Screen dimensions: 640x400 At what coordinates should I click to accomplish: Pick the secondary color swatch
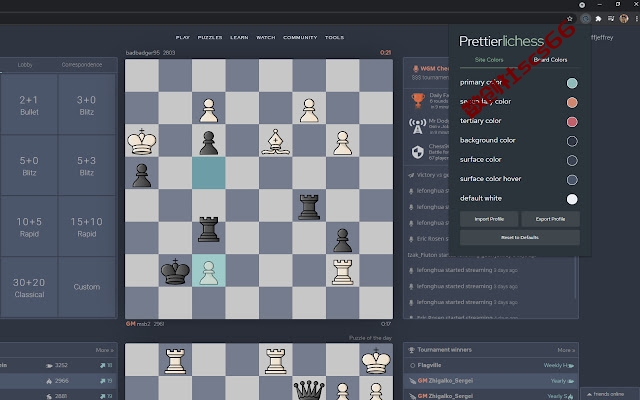[572, 102]
